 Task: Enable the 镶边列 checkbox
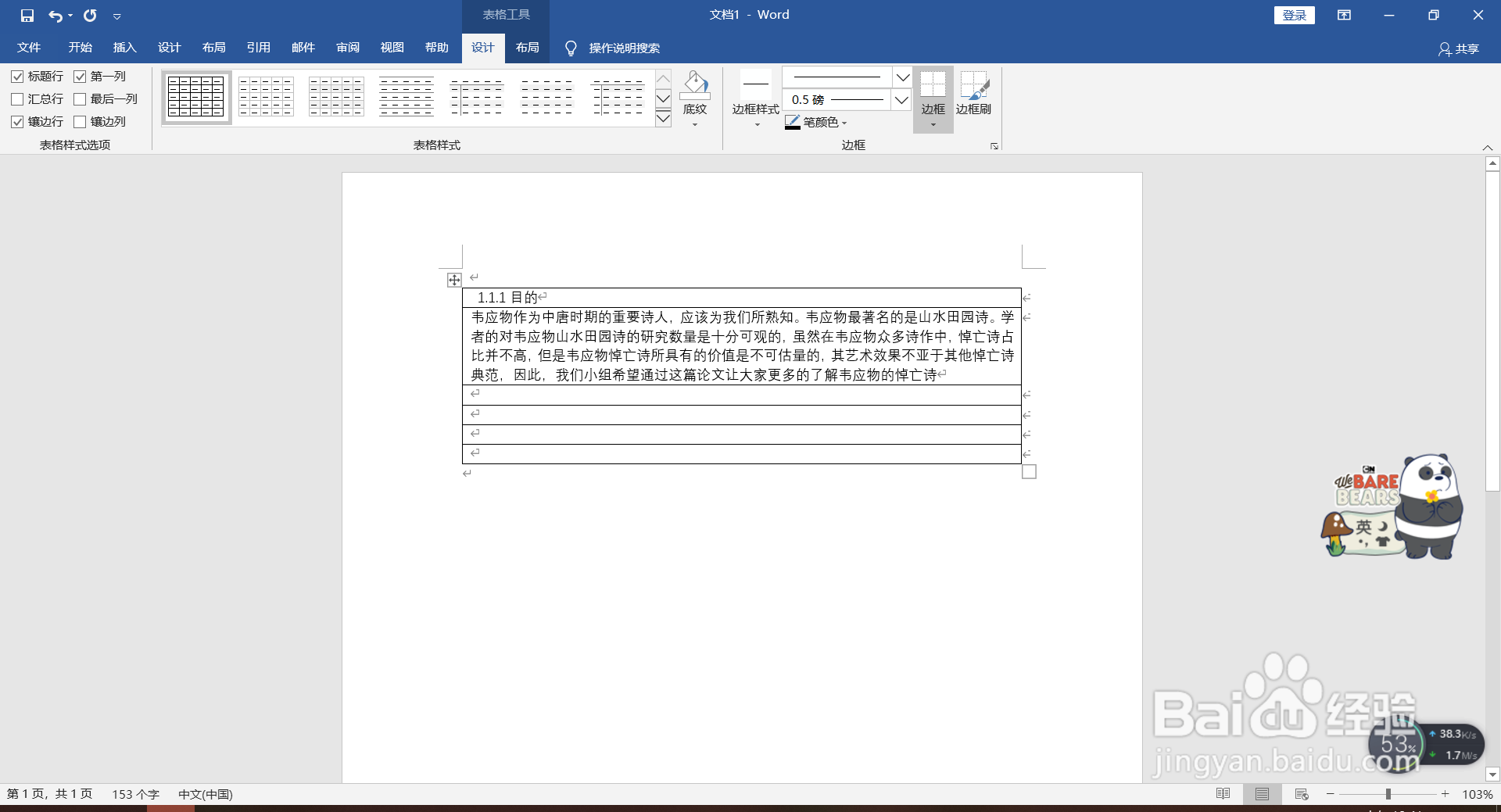80,122
